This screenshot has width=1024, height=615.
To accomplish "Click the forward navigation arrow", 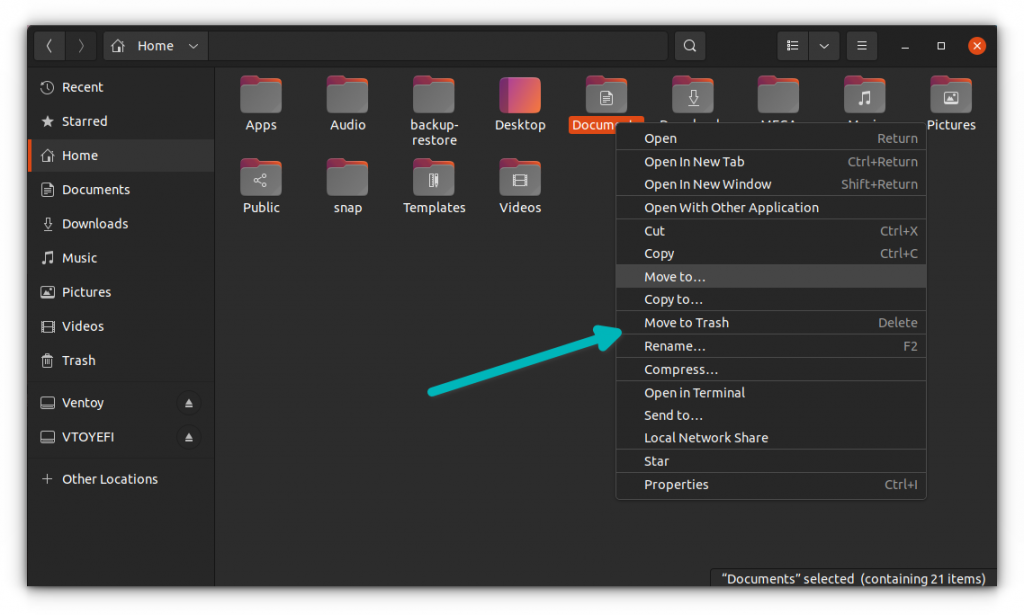I will (80, 45).
